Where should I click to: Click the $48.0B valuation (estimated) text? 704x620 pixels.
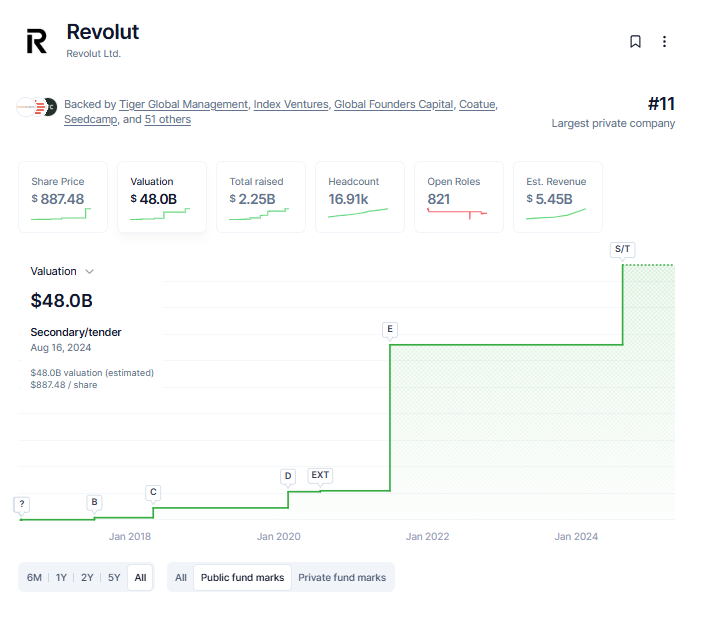(x=92, y=373)
